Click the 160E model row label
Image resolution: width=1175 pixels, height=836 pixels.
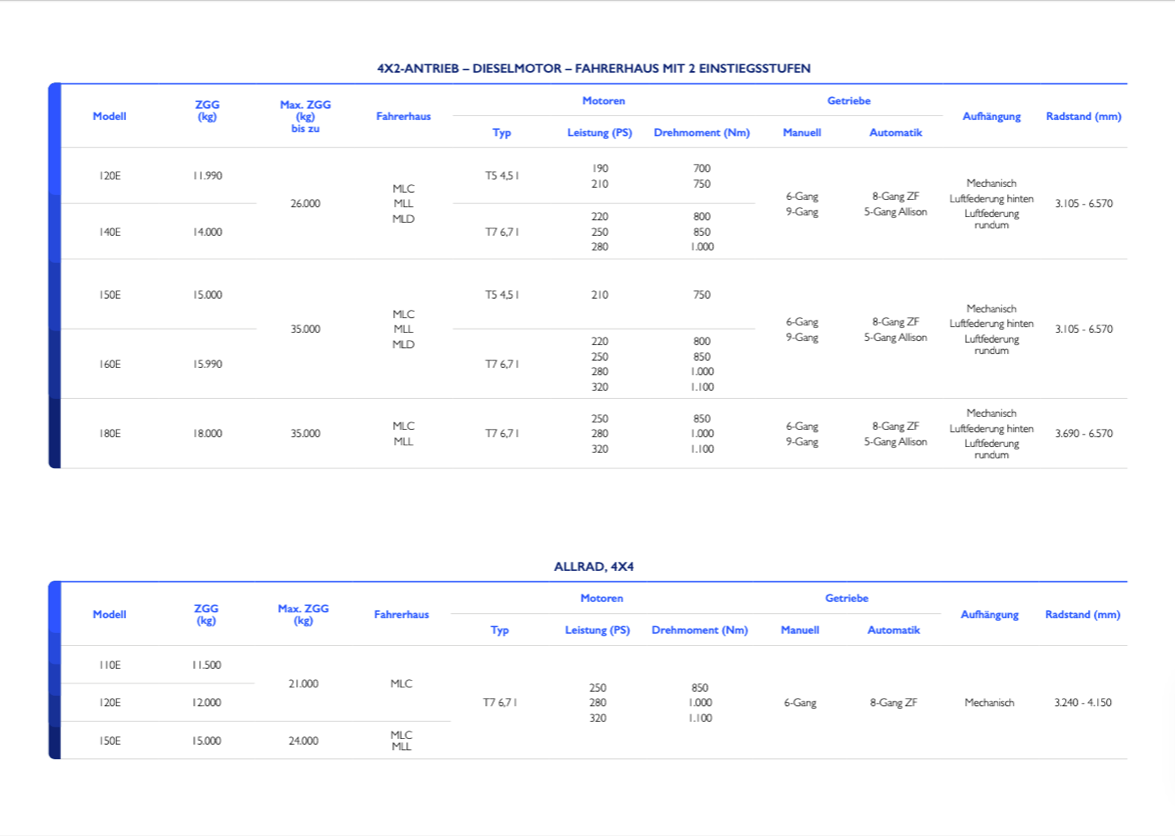[110, 364]
